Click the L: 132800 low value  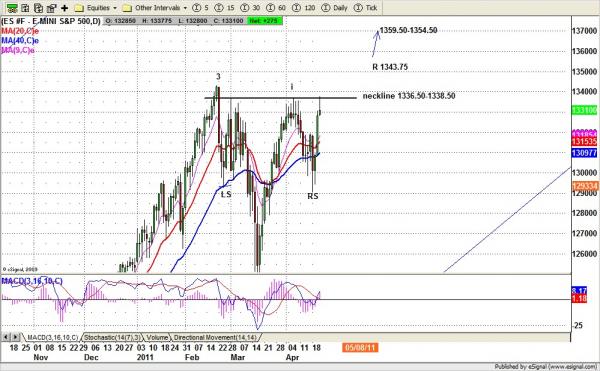coord(193,21)
